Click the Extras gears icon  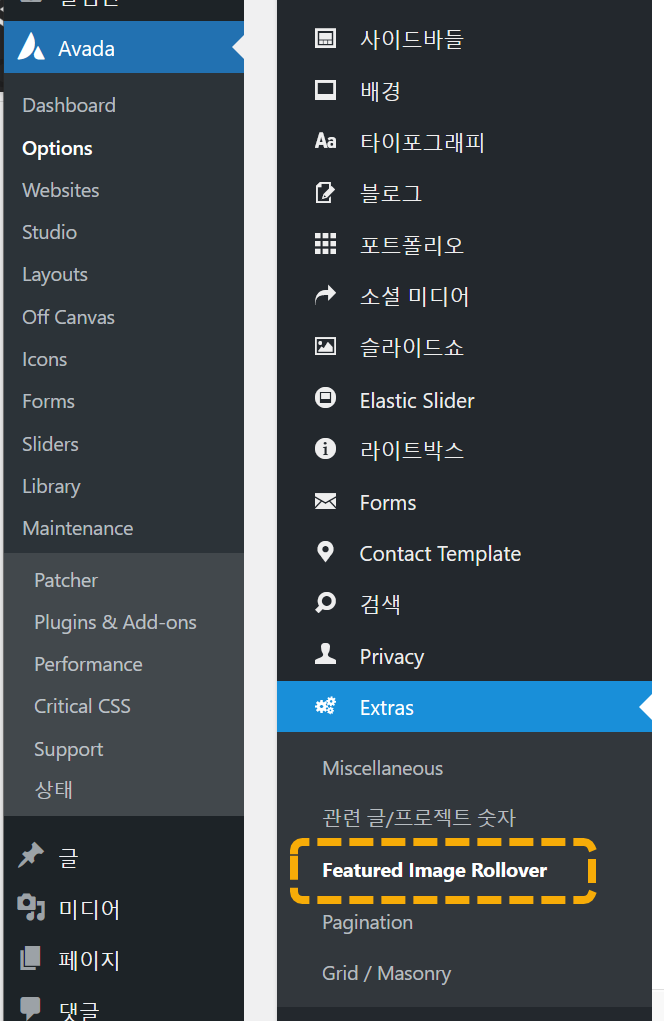(x=325, y=706)
